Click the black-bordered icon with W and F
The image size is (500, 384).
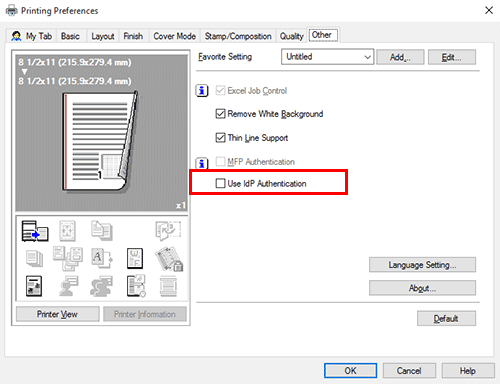pos(135,258)
